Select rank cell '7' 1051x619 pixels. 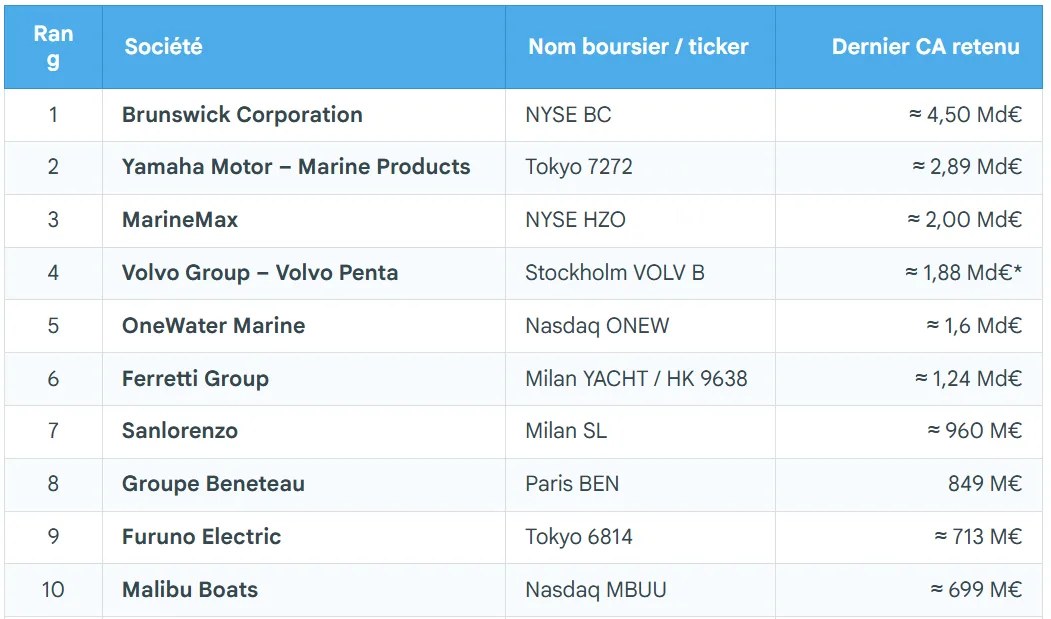(x=54, y=431)
